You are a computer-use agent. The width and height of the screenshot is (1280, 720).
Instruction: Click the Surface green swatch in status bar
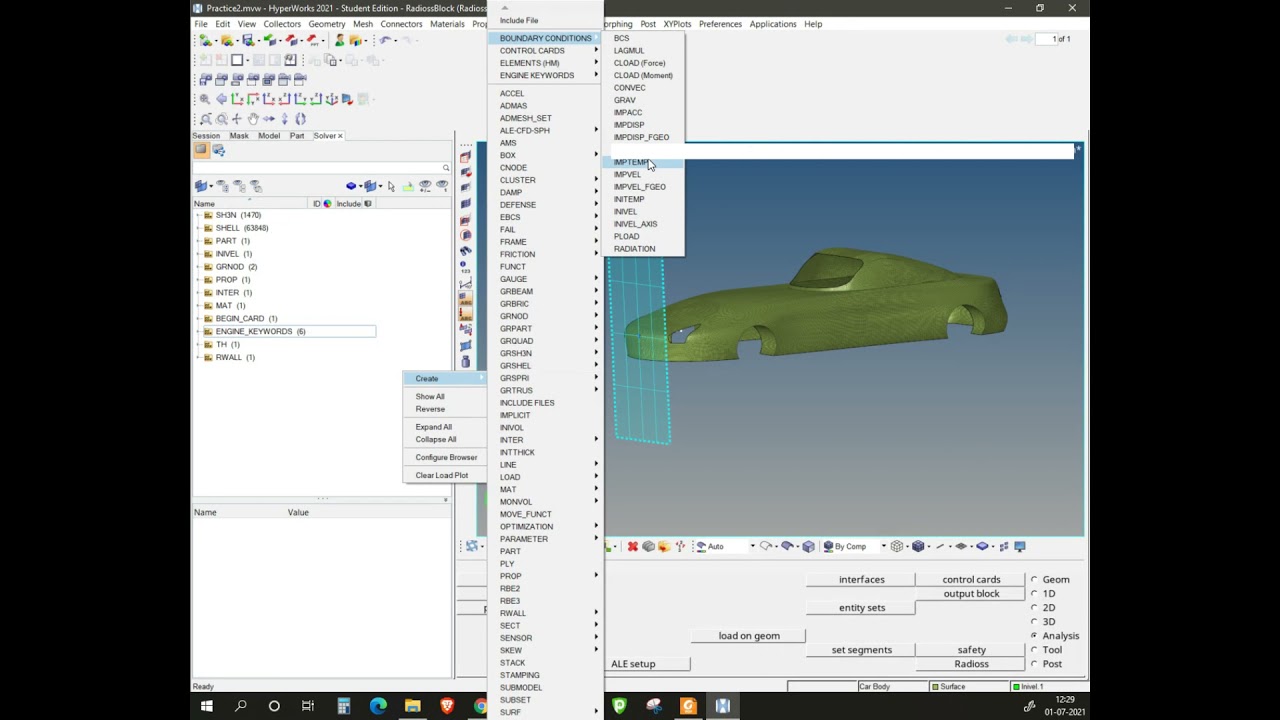point(935,687)
